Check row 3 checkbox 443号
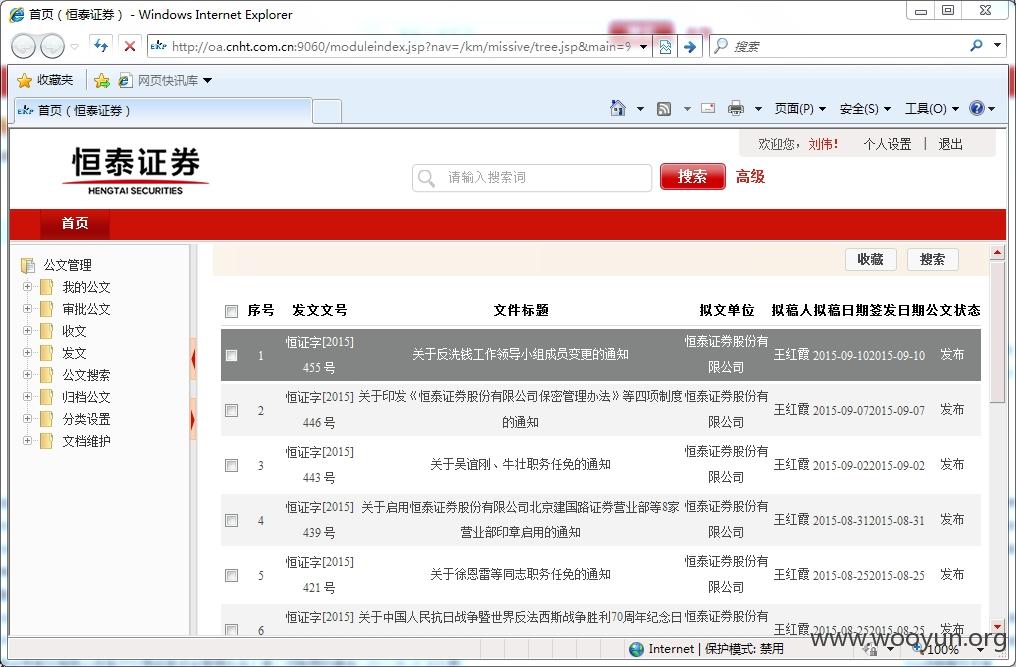The height and width of the screenshot is (667, 1016). pos(231,465)
